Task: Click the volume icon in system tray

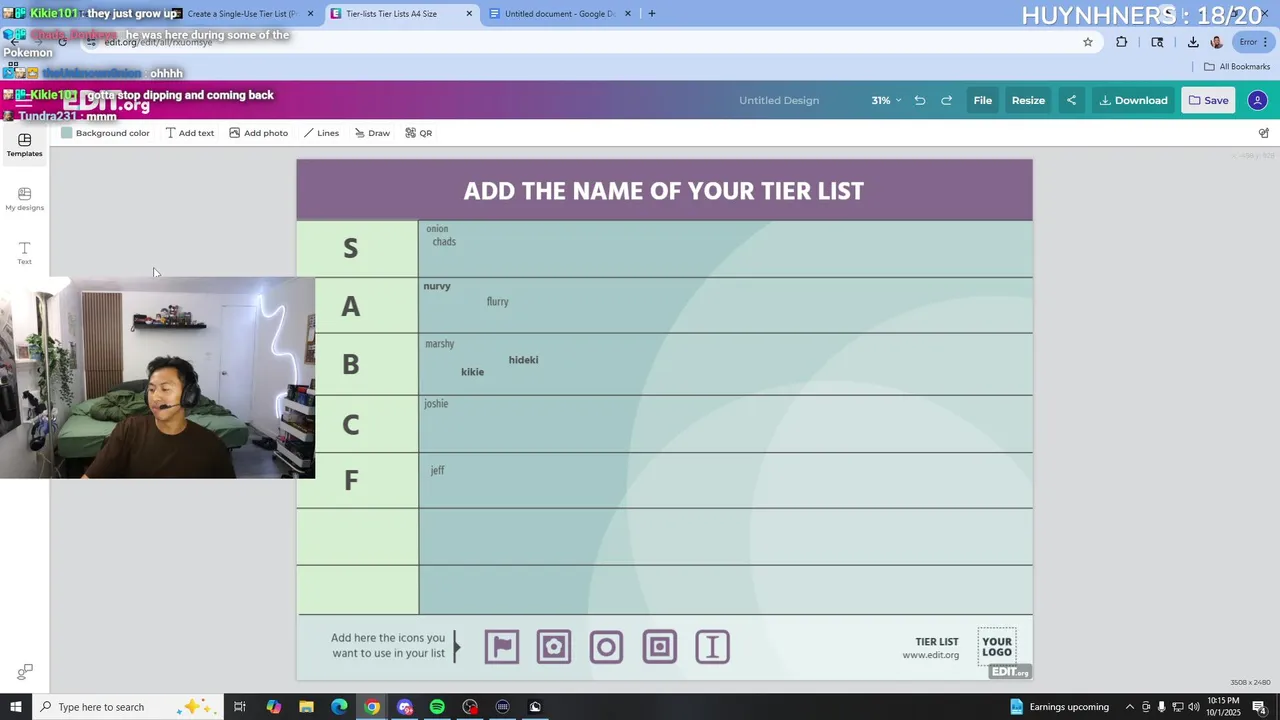Action: 1193,707
